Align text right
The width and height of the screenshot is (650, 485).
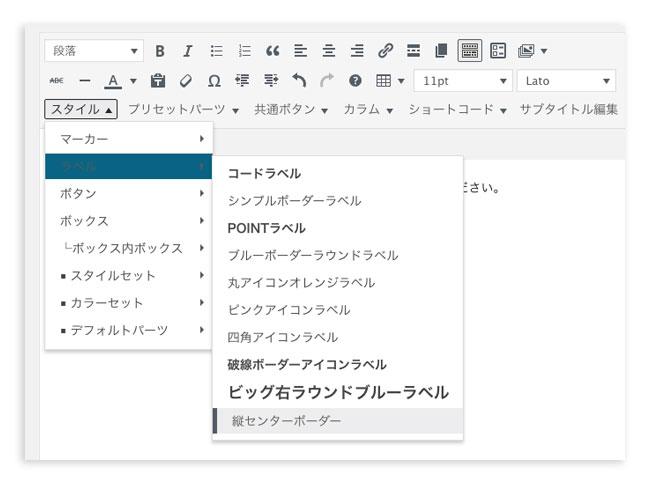point(357,51)
